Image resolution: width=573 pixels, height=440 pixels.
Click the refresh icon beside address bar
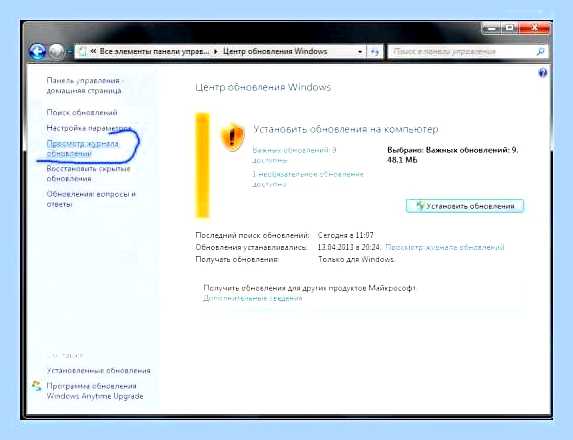click(375, 52)
